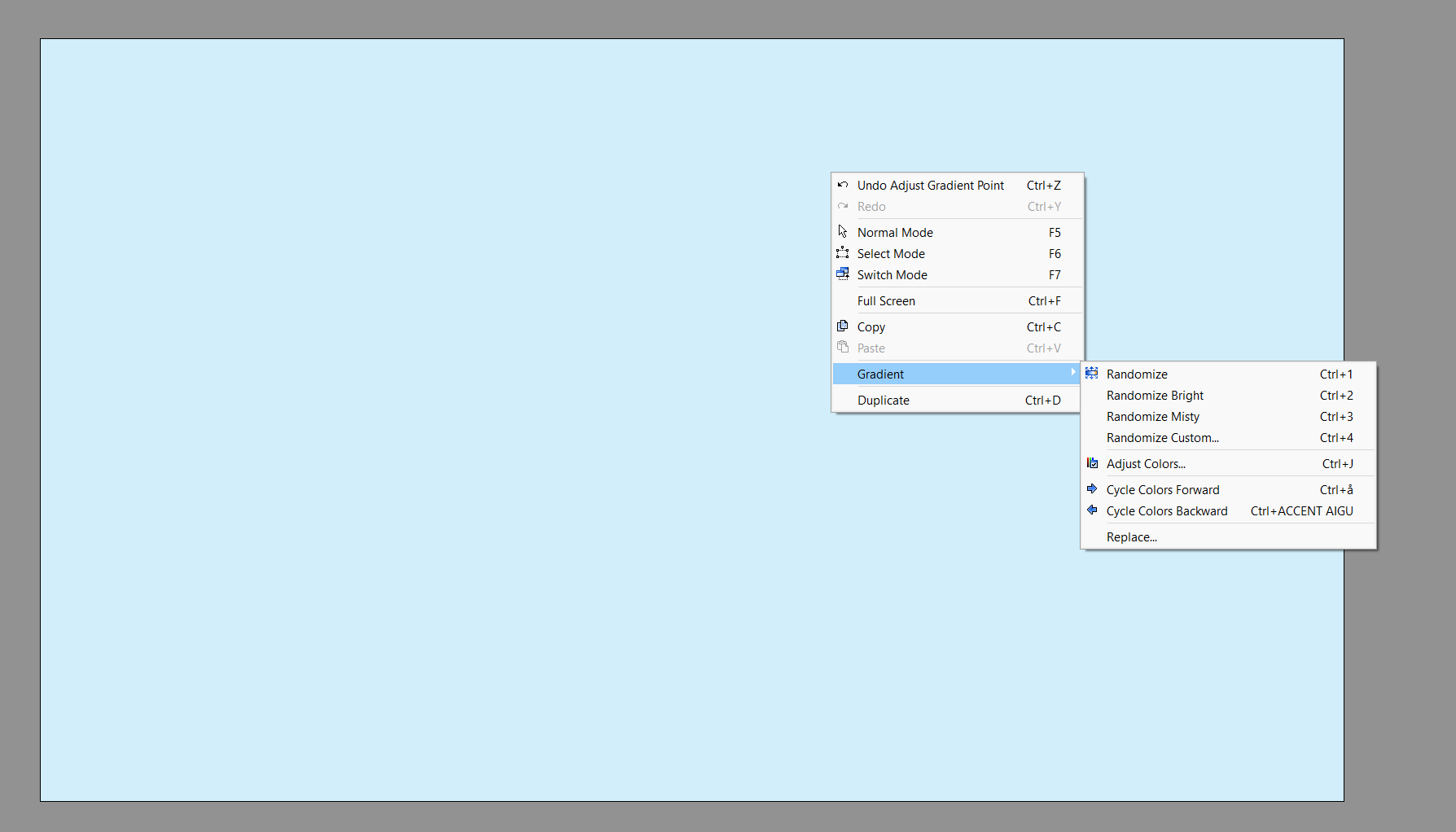The image size is (1456, 832).
Task: Click the Undo arrow icon
Action: [x=843, y=185]
